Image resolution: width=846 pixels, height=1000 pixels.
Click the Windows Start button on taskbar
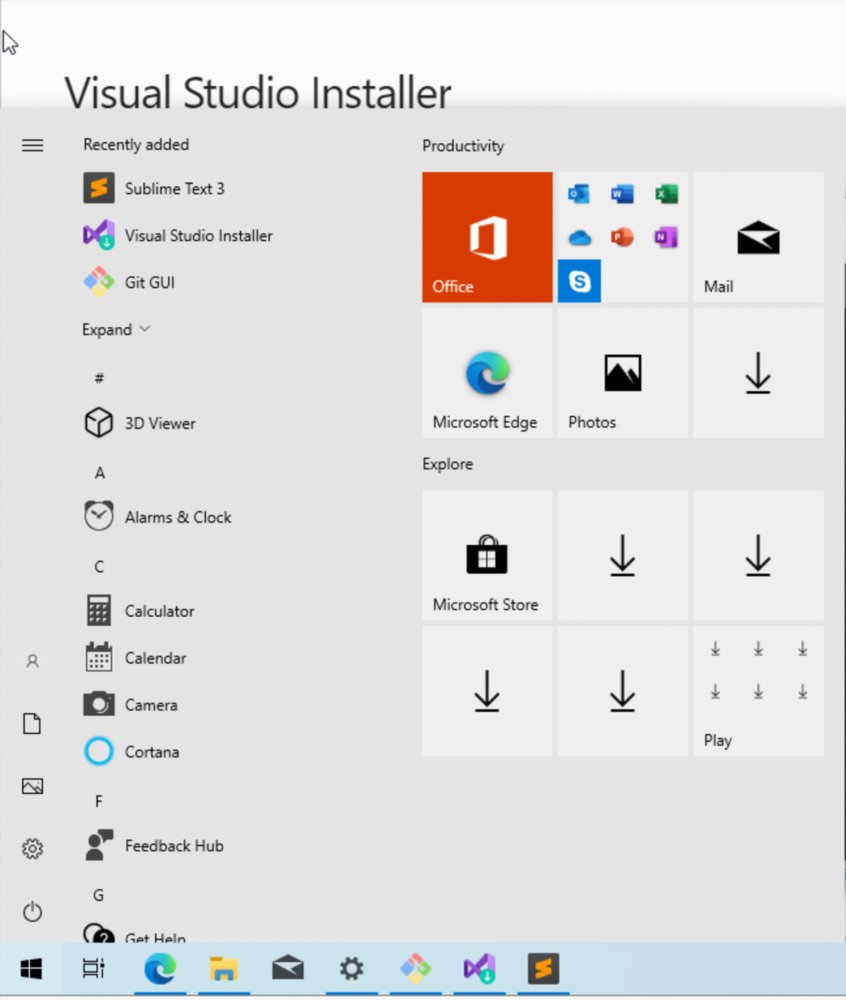click(x=31, y=969)
